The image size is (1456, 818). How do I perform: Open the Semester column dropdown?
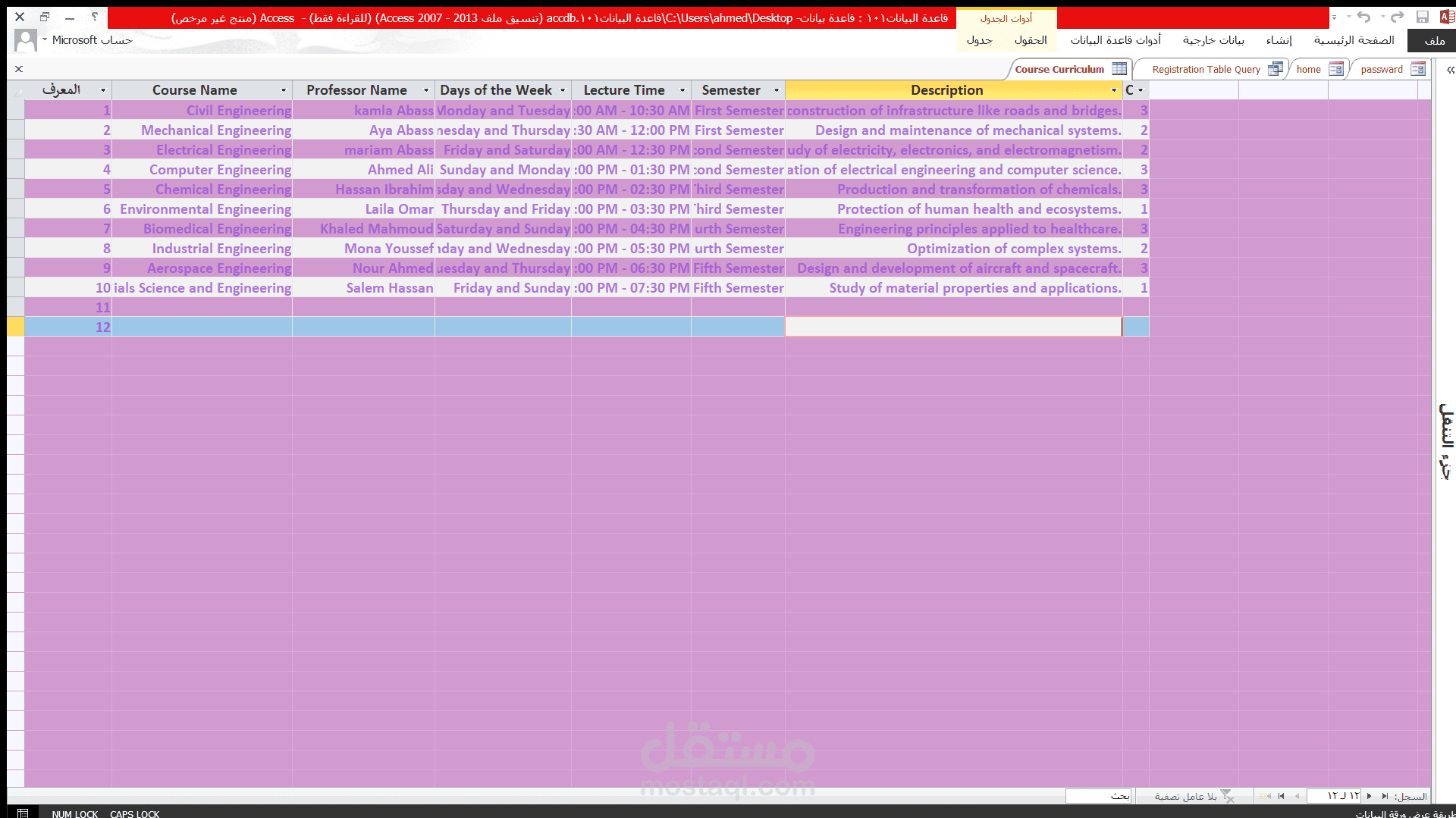[x=777, y=90]
